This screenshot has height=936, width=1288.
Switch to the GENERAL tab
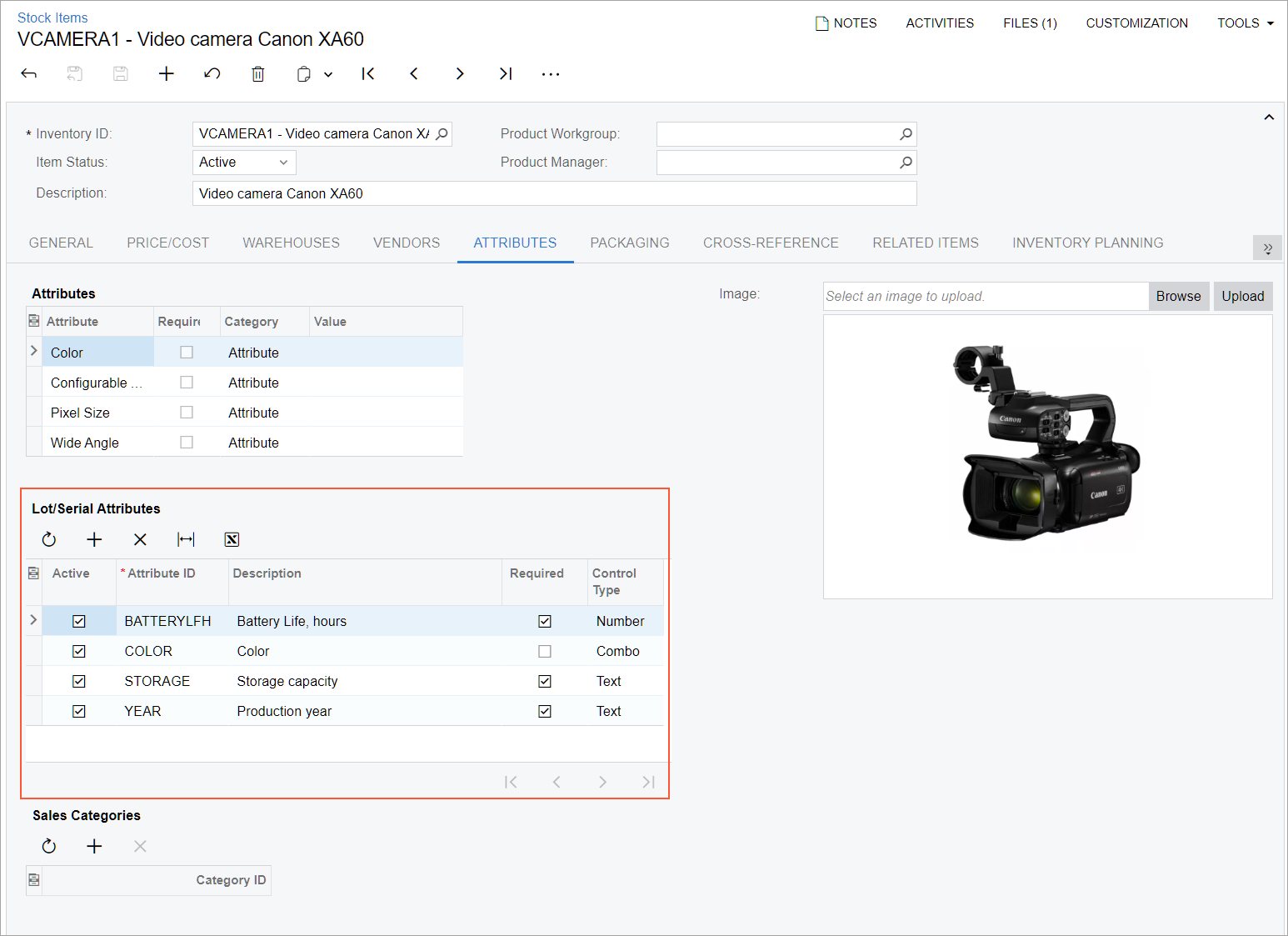tap(61, 243)
